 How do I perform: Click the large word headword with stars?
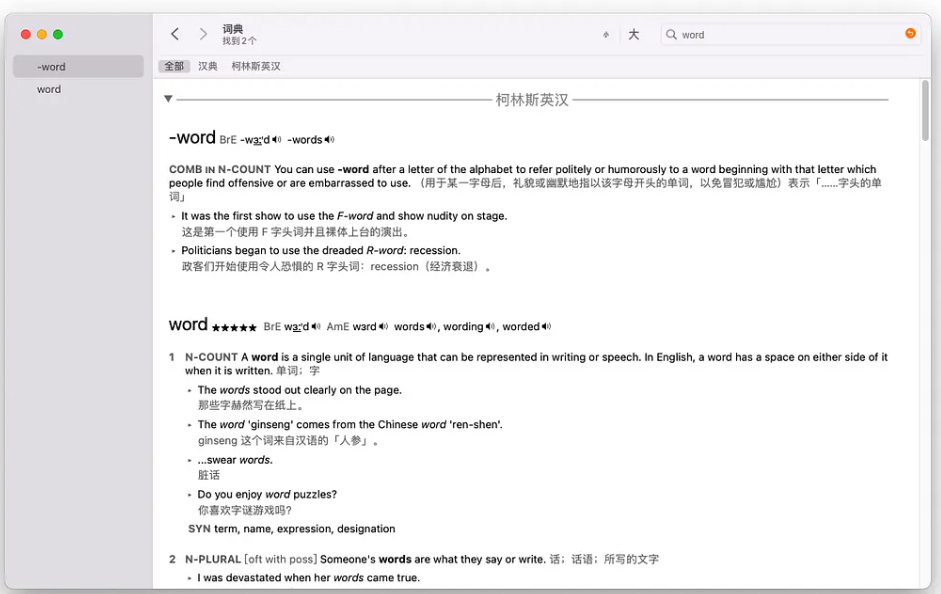pos(188,325)
